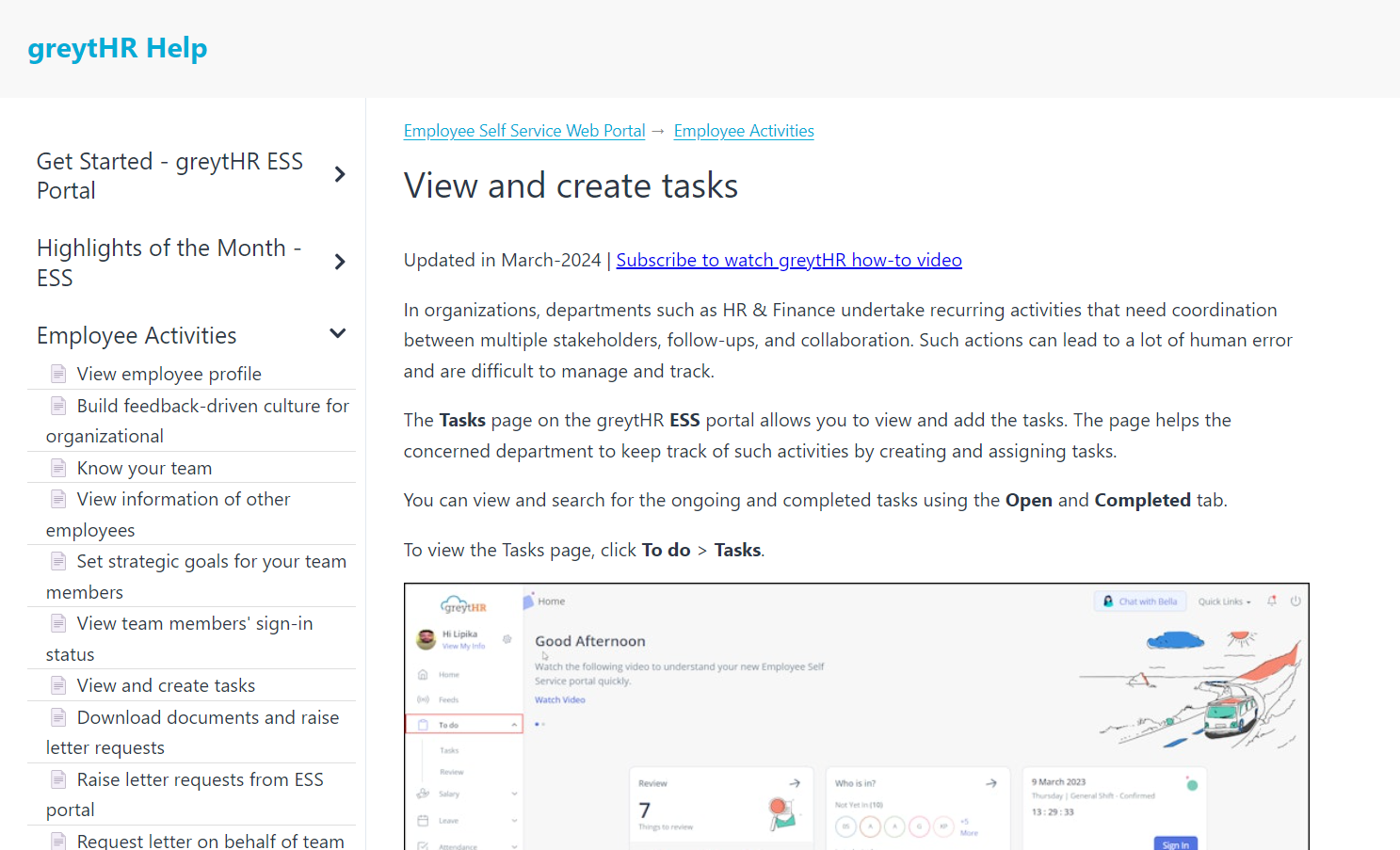
Task: Click document icon beside Set strategic goals
Action: (58, 561)
